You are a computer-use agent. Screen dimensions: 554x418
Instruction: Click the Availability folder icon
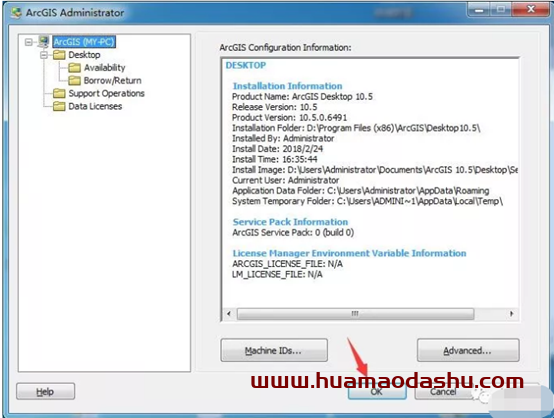[75, 67]
